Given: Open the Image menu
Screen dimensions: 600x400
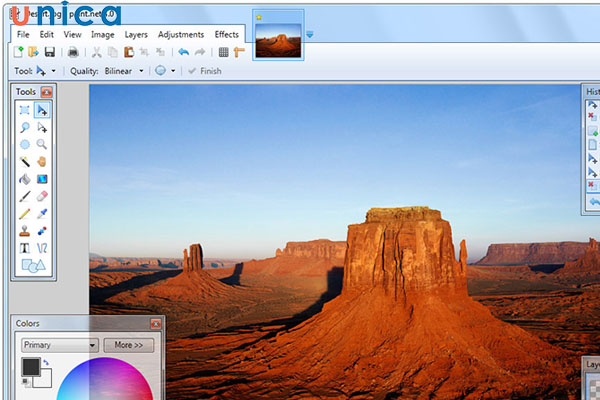Looking at the screenshot, I should (103, 35).
